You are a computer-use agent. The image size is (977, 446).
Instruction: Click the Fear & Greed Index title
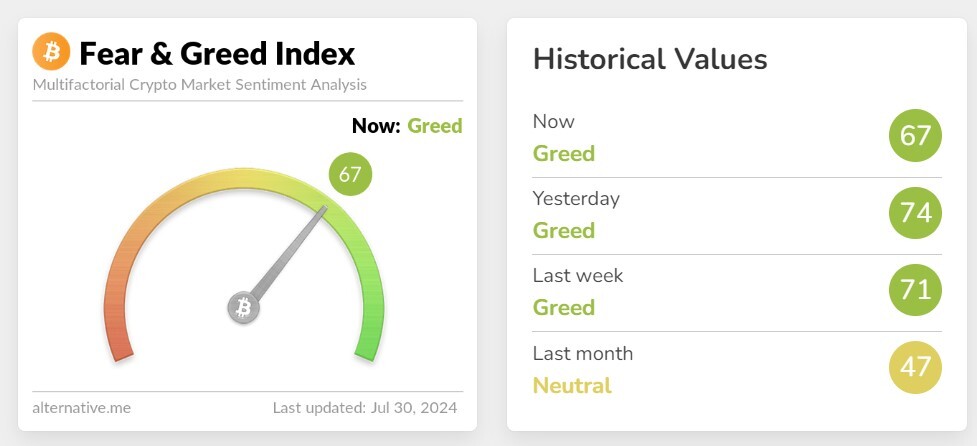[217, 54]
